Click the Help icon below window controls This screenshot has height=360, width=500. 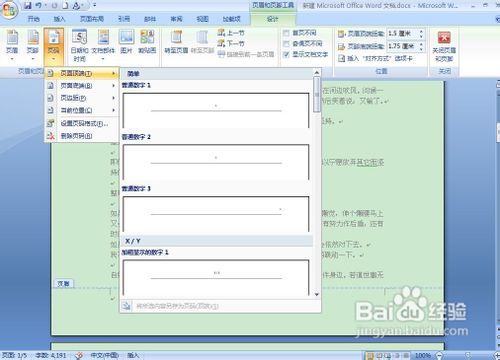[497, 19]
